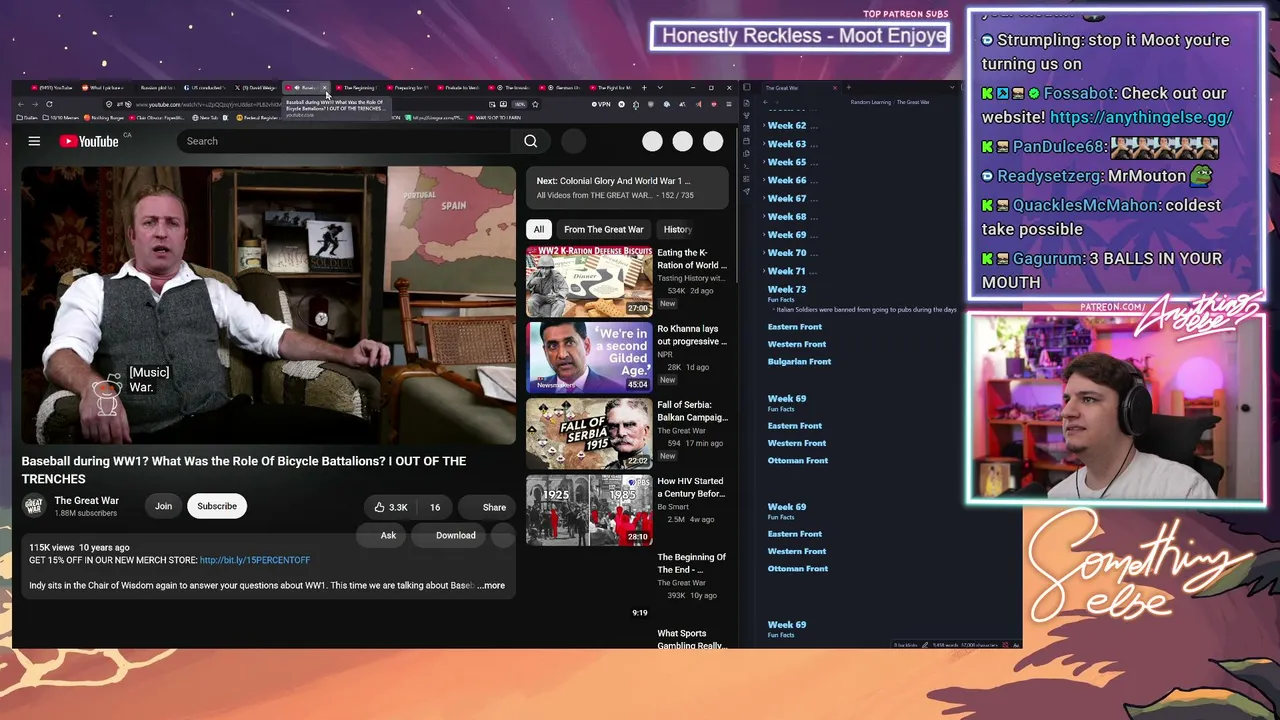Viewport: 1280px width, 720px height.
Task: Close the active Baseball video browser tab
Action: [x=324, y=88]
